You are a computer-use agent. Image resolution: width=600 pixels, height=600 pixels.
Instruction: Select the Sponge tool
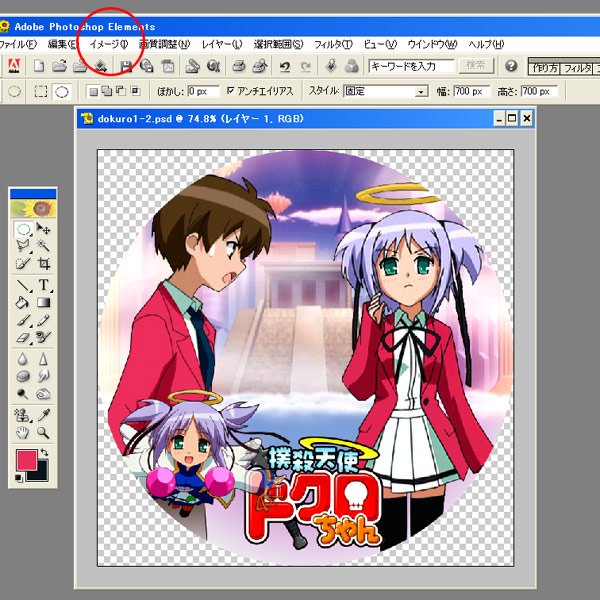tap(23, 376)
